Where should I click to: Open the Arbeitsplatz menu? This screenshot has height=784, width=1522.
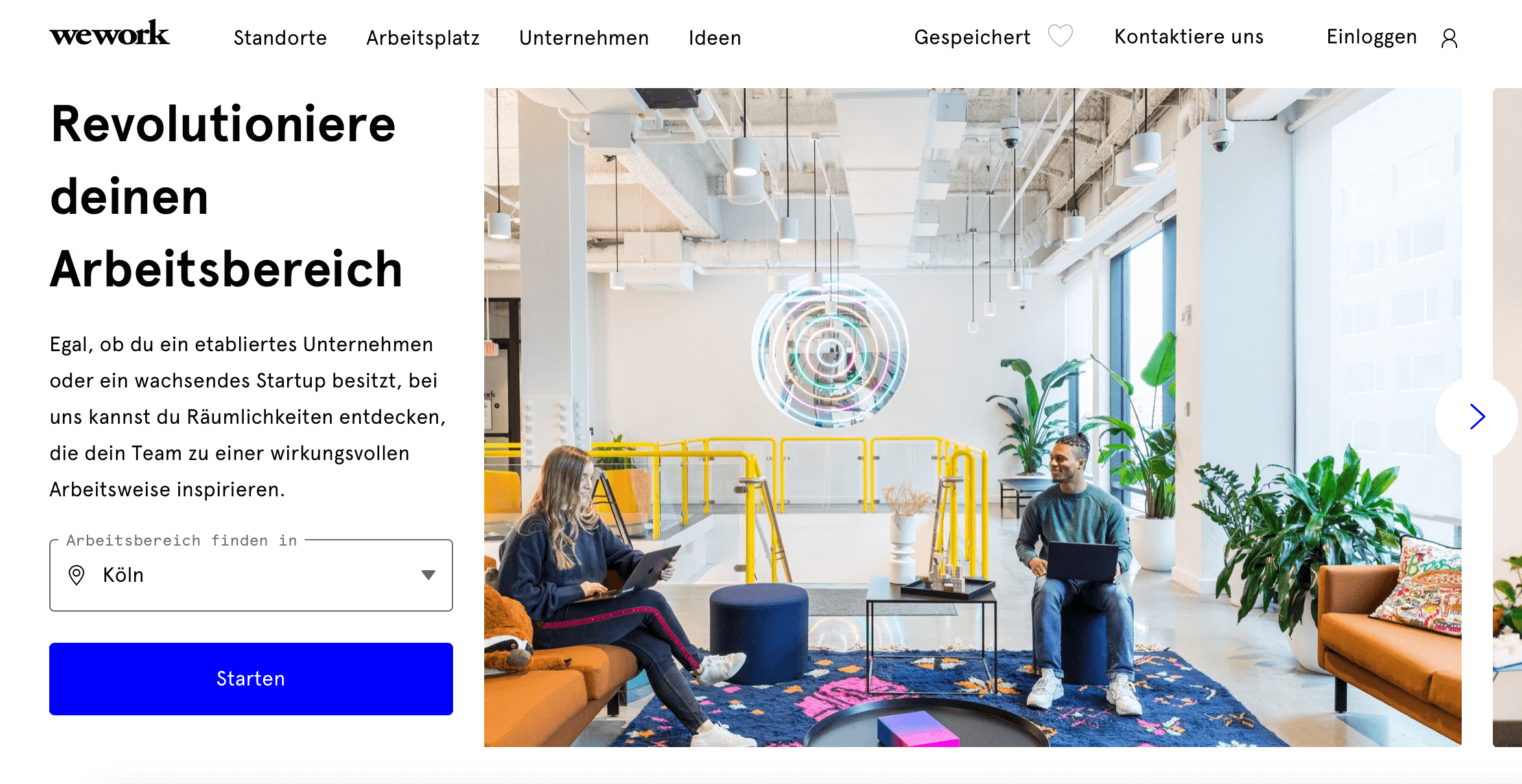[423, 38]
